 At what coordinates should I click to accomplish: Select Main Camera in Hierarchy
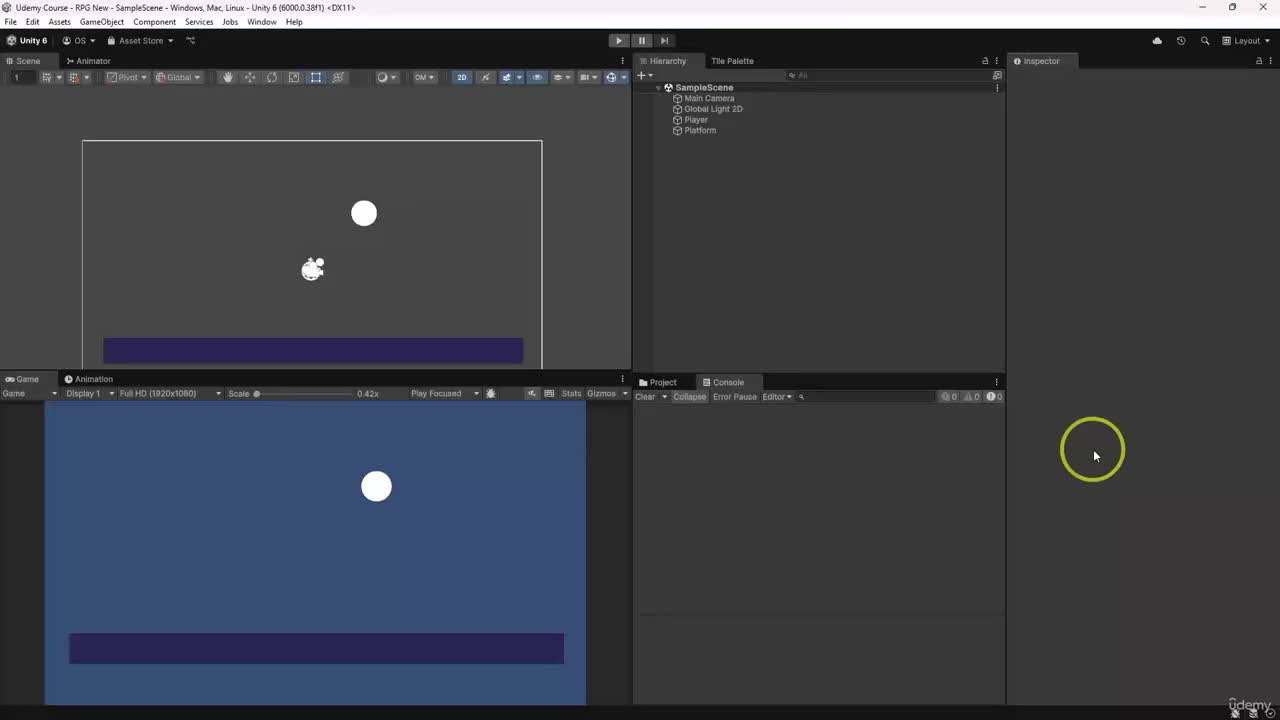coord(709,99)
